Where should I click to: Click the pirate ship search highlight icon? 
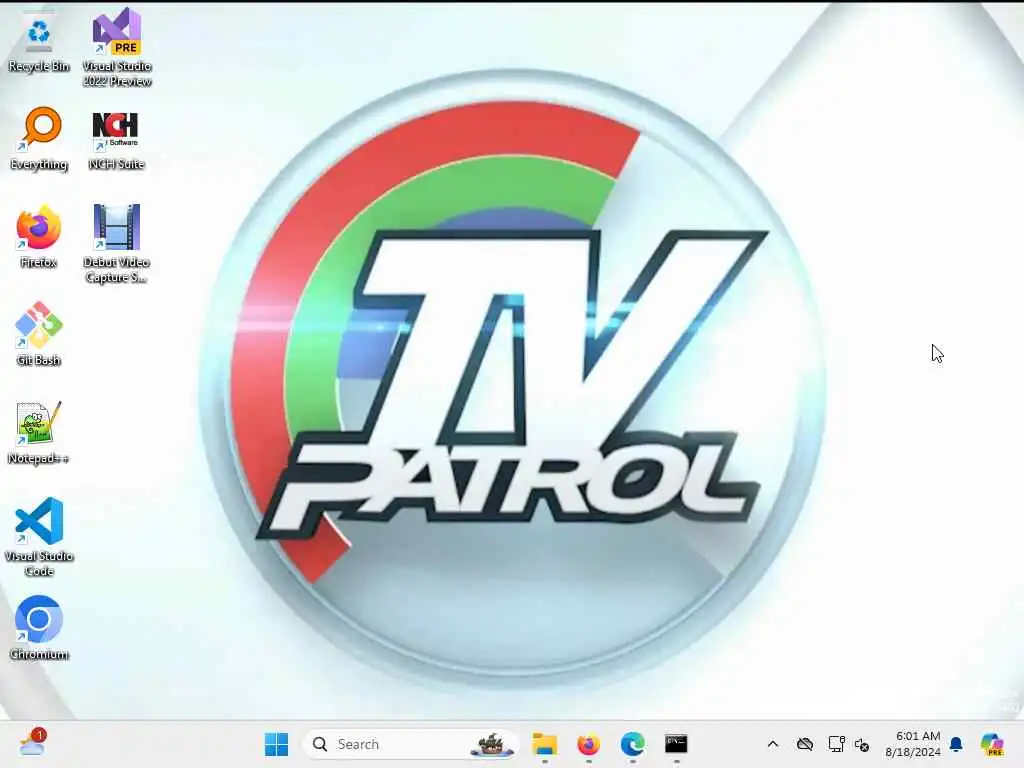(492, 744)
